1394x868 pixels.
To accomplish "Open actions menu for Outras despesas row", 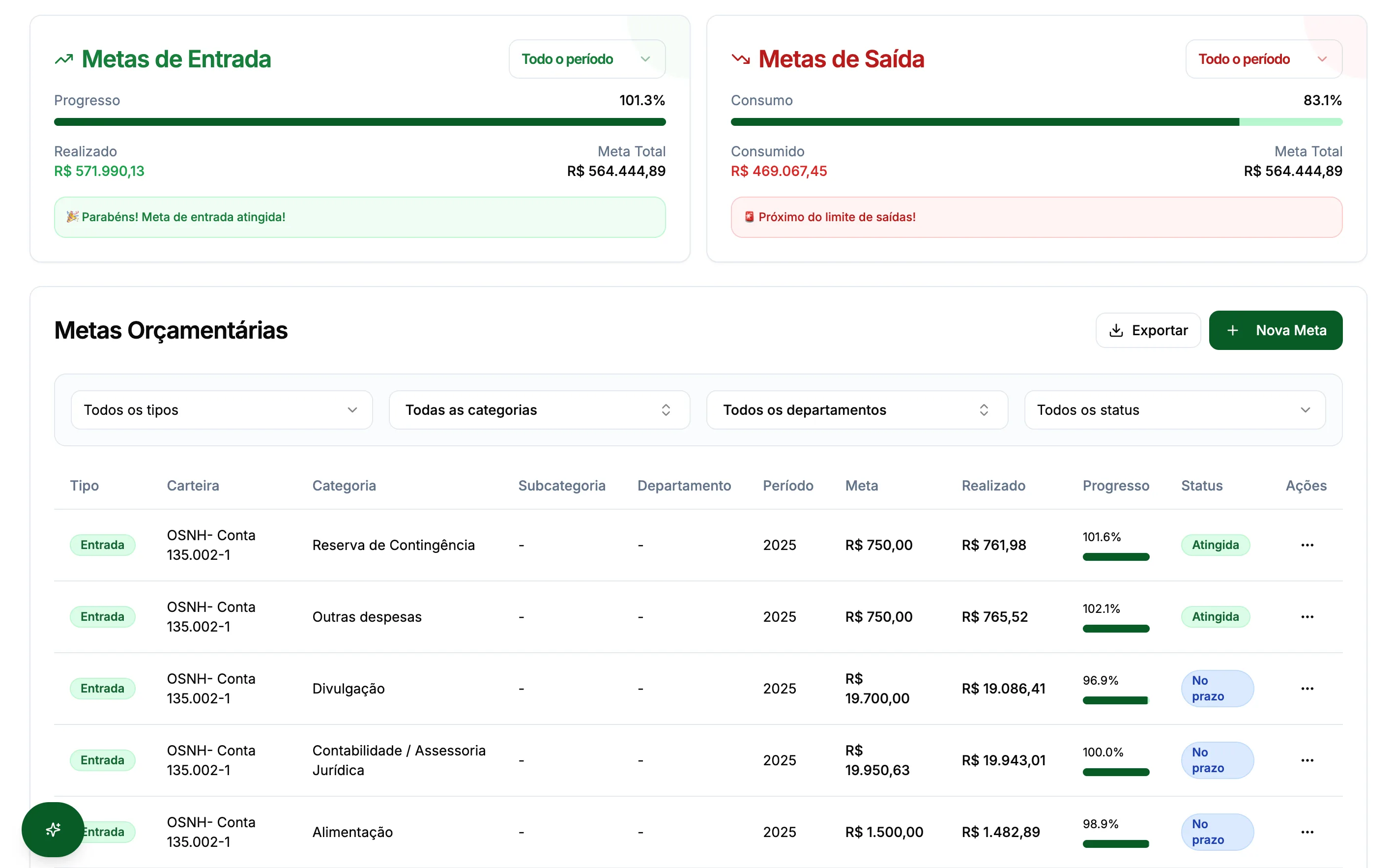I will 1307,616.
